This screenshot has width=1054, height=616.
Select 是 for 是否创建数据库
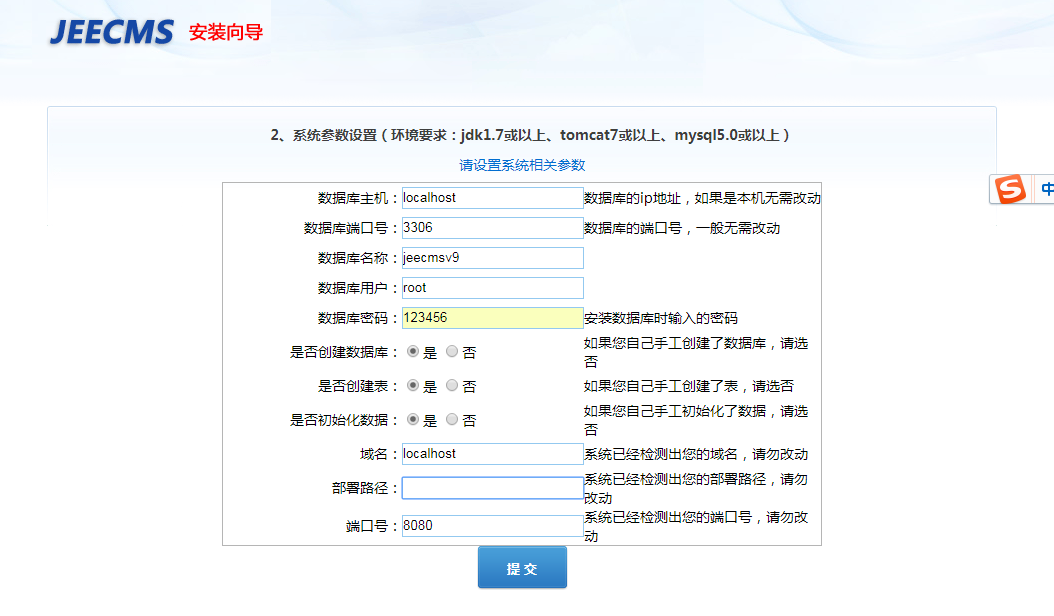(413, 351)
